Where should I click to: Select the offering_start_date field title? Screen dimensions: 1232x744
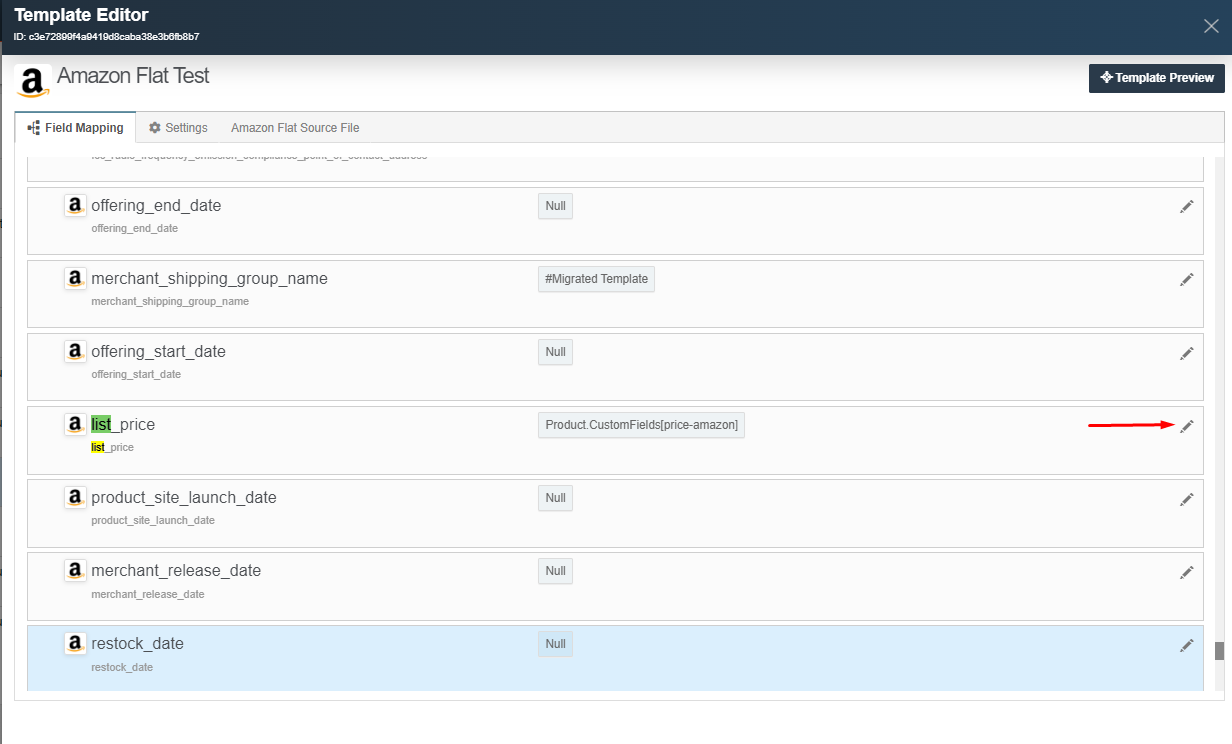coord(158,351)
